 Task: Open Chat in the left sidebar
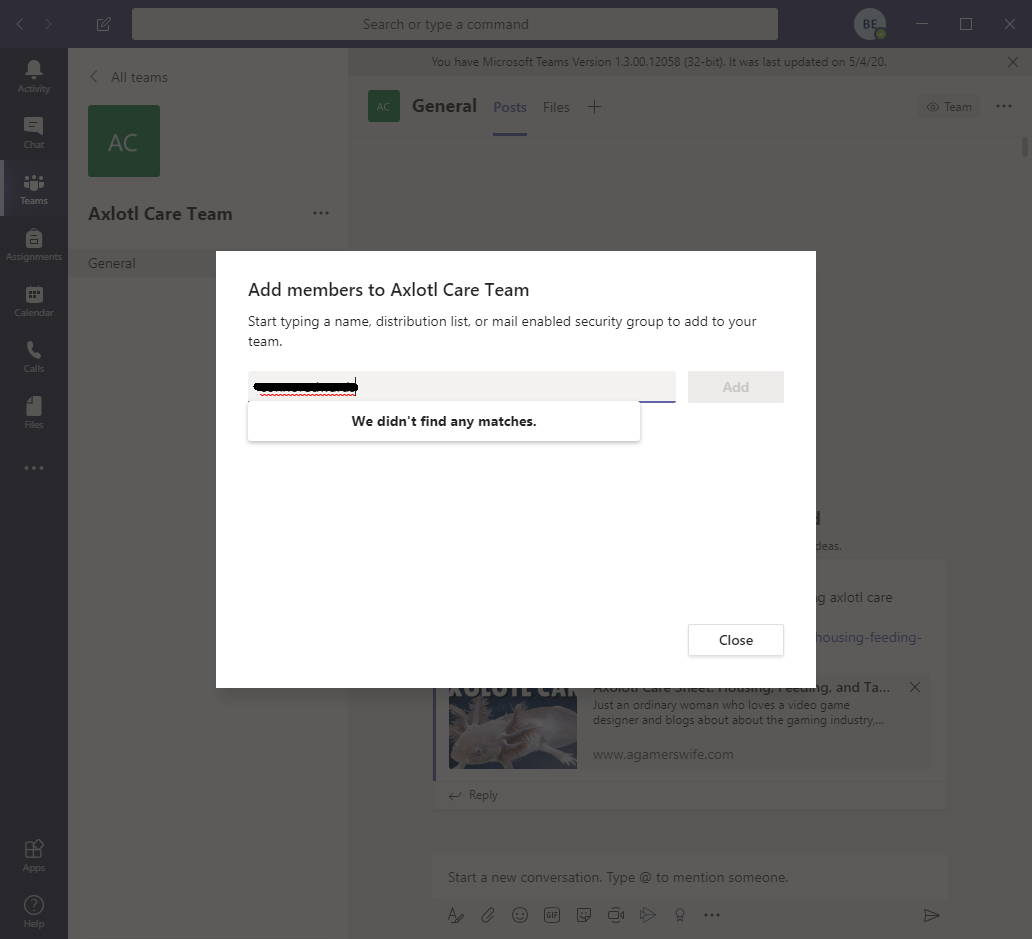click(34, 132)
